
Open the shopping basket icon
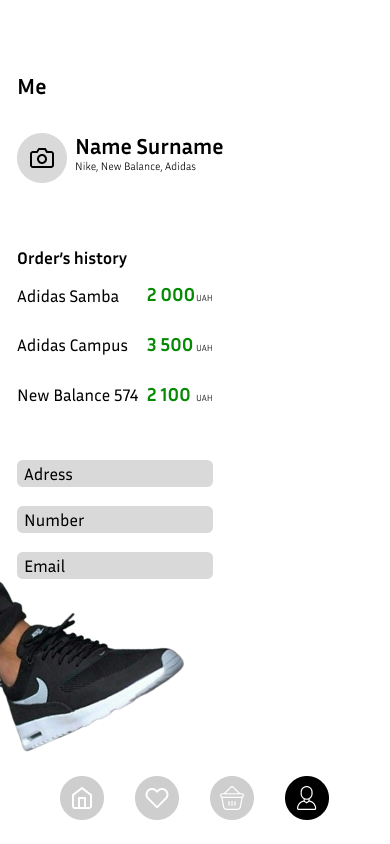232,798
